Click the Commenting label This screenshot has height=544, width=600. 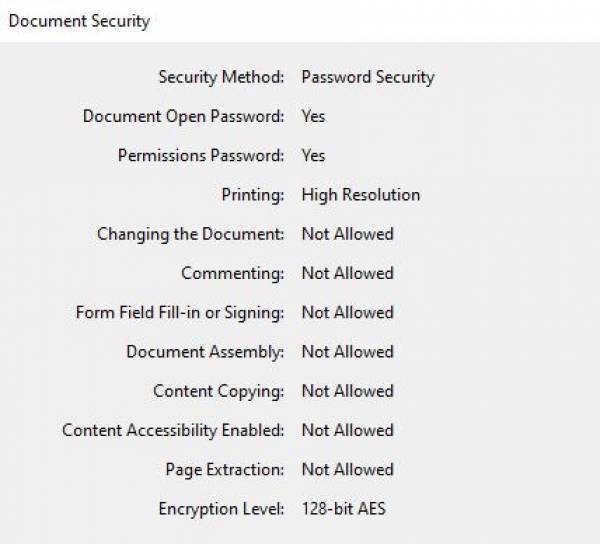(x=232, y=273)
